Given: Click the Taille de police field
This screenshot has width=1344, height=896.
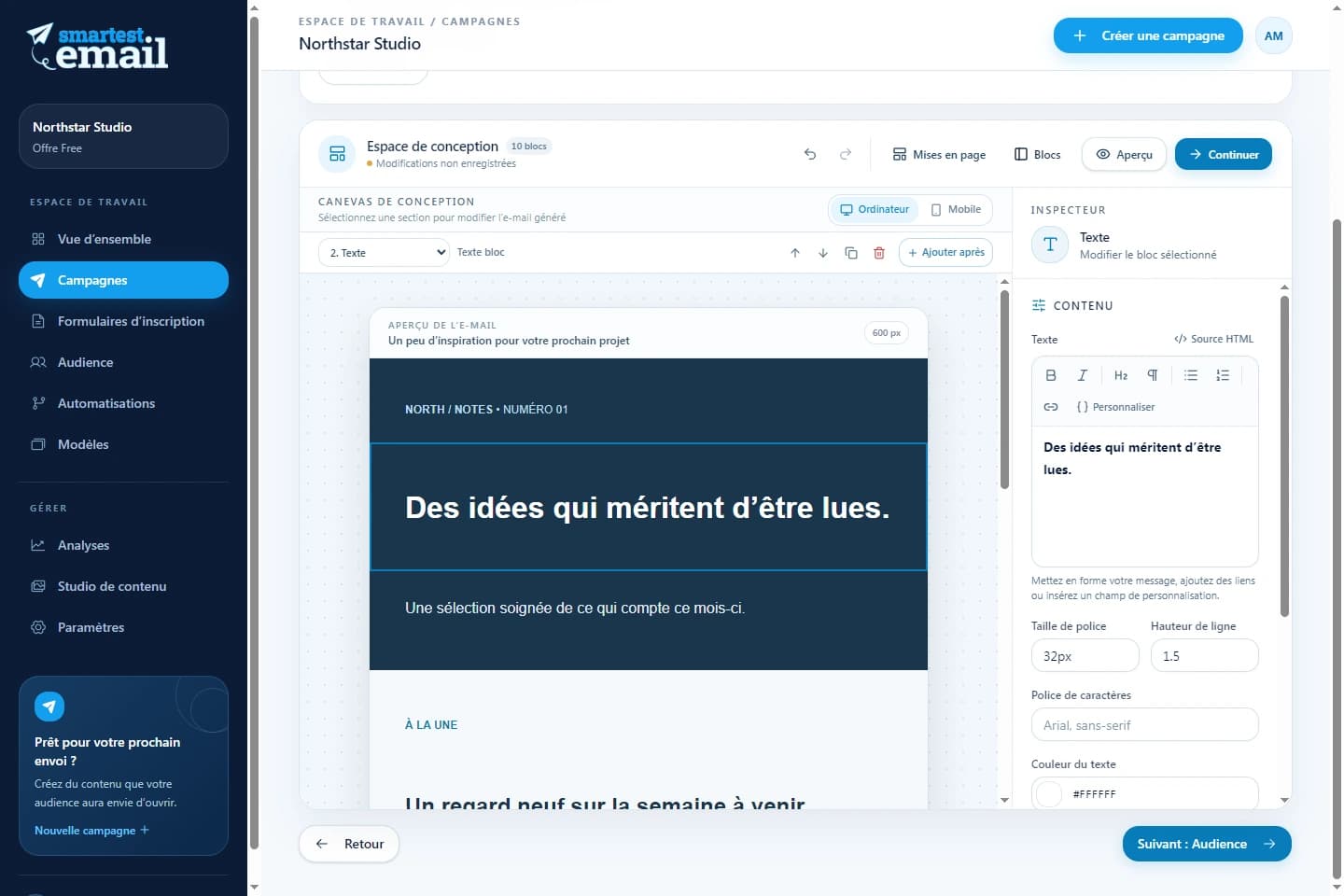Looking at the screenshot, I should click(x=1085, y=655).
